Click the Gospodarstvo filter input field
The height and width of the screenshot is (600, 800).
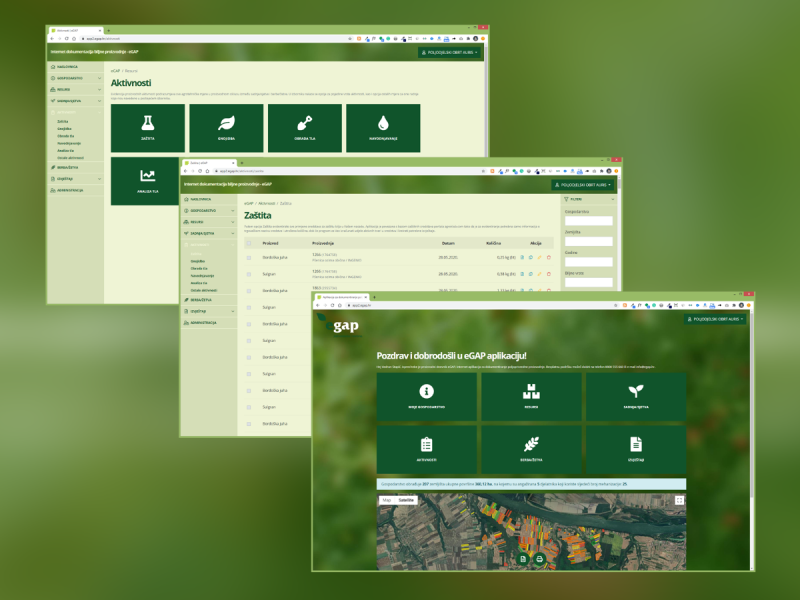[x=588, y=220]
